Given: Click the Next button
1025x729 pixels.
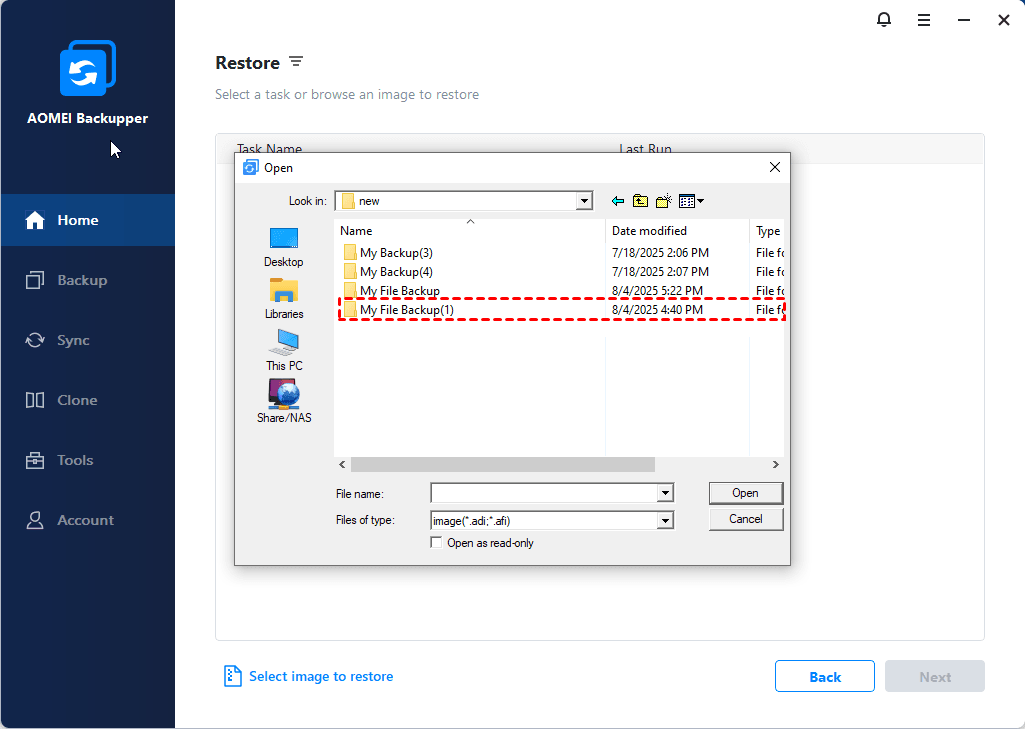Looking at the screenshot, I should click(x=935, y=677).
